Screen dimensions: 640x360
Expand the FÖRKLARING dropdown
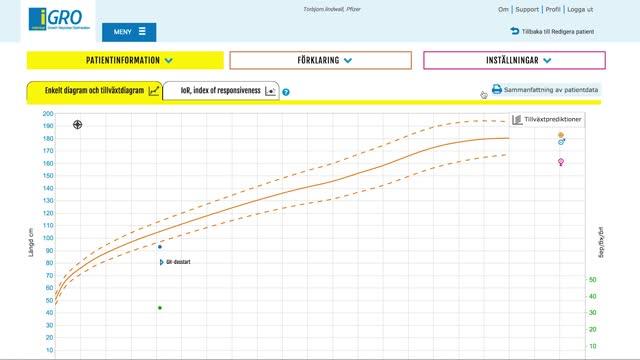(x=320, y=60)
